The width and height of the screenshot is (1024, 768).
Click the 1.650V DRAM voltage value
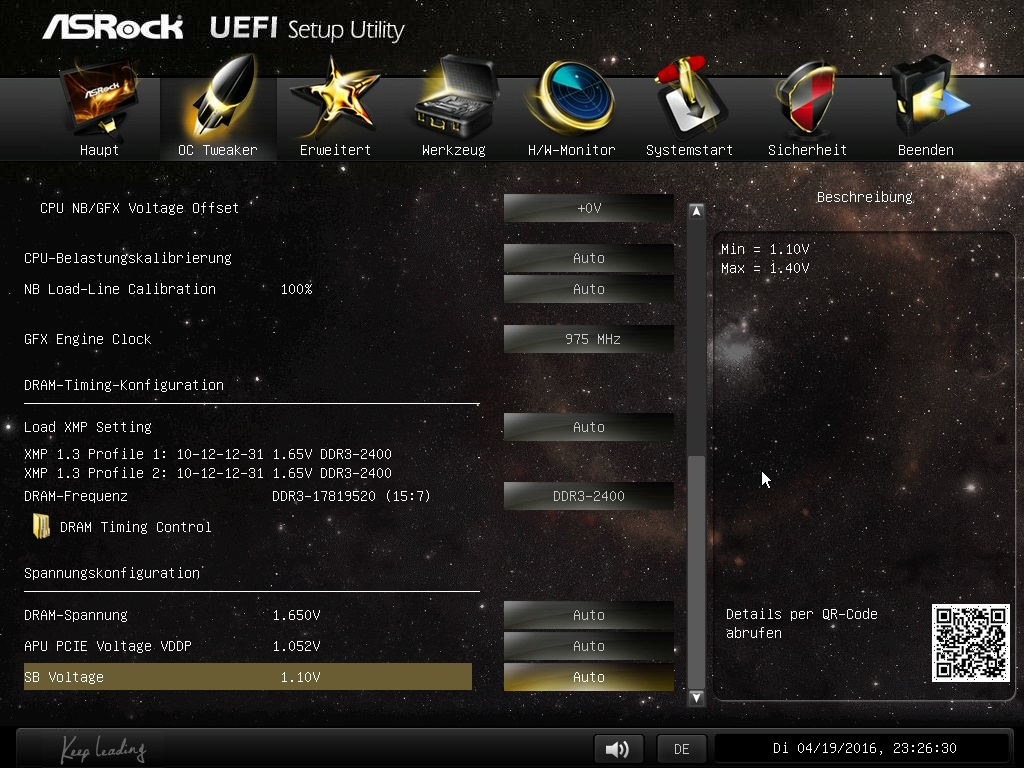296,615
